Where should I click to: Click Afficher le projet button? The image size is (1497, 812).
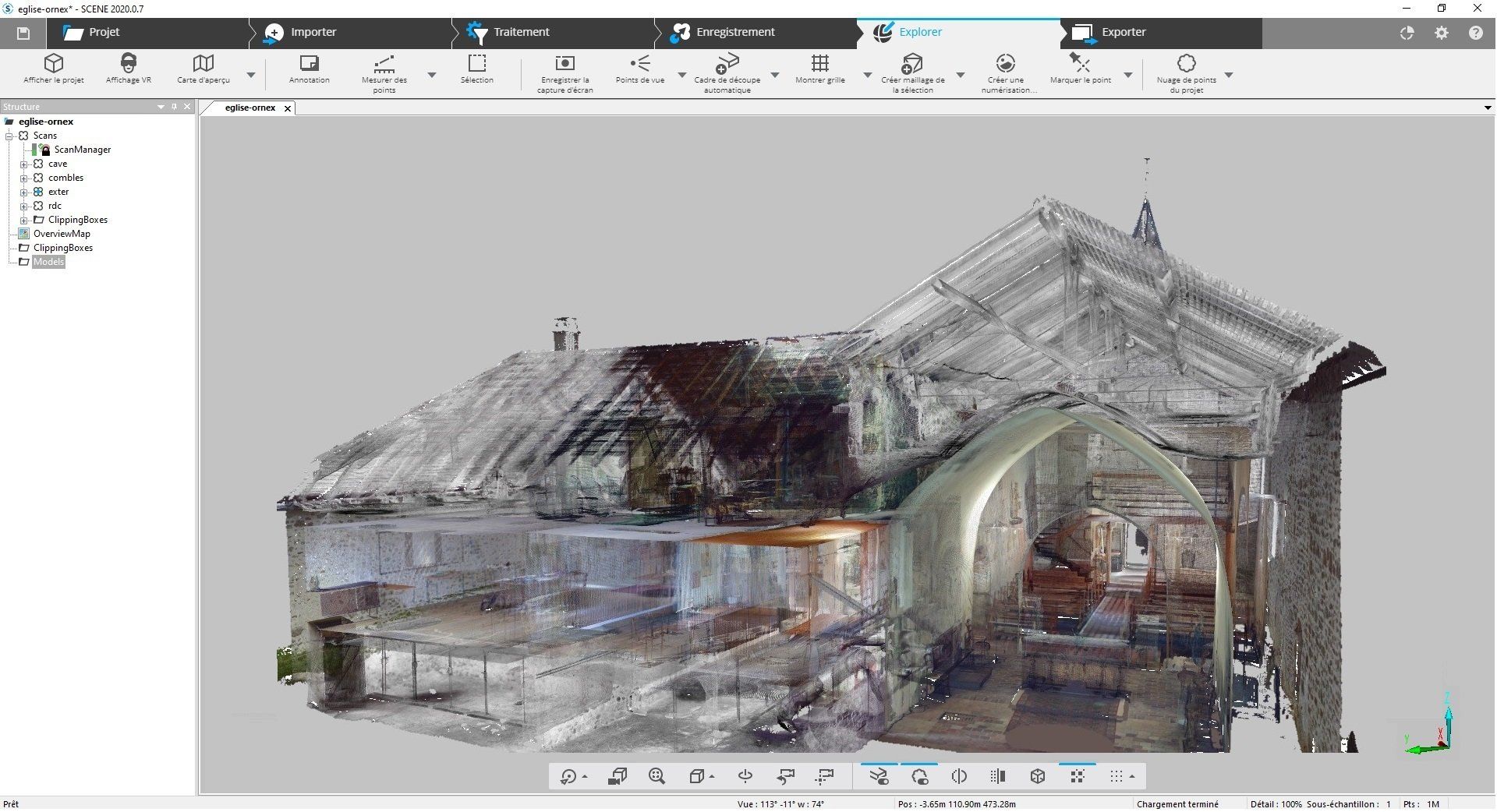click(x=53, y=64)
